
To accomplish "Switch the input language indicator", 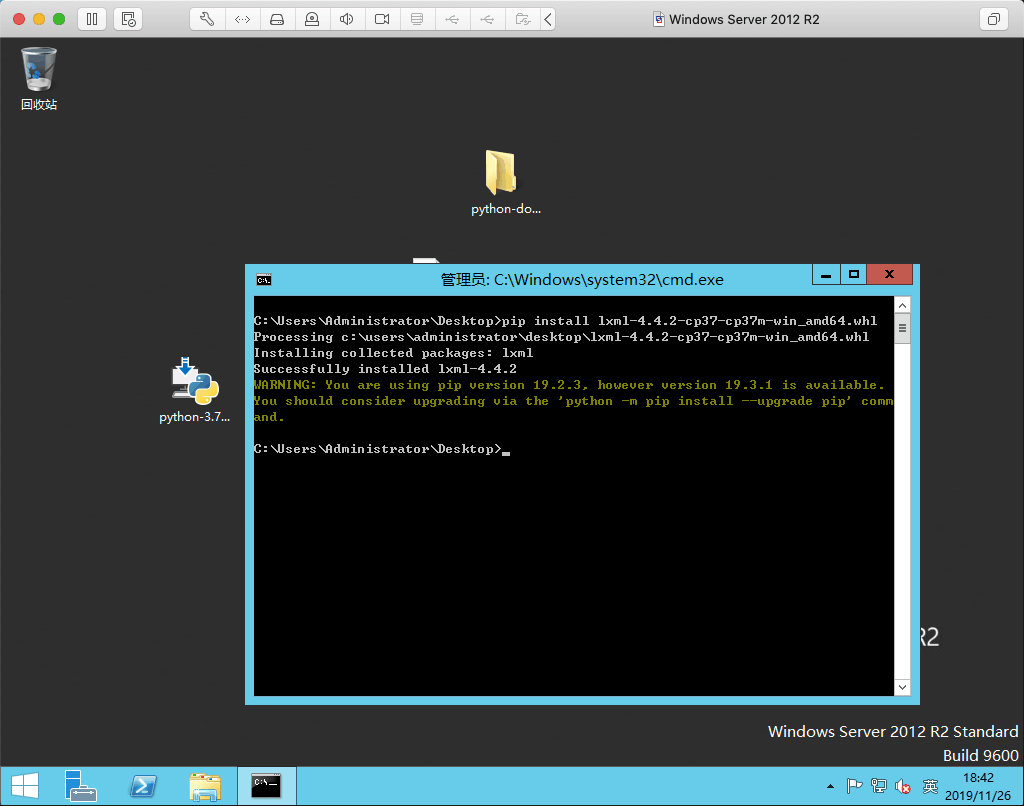I will pyautogui.click(x=930, y=786).
